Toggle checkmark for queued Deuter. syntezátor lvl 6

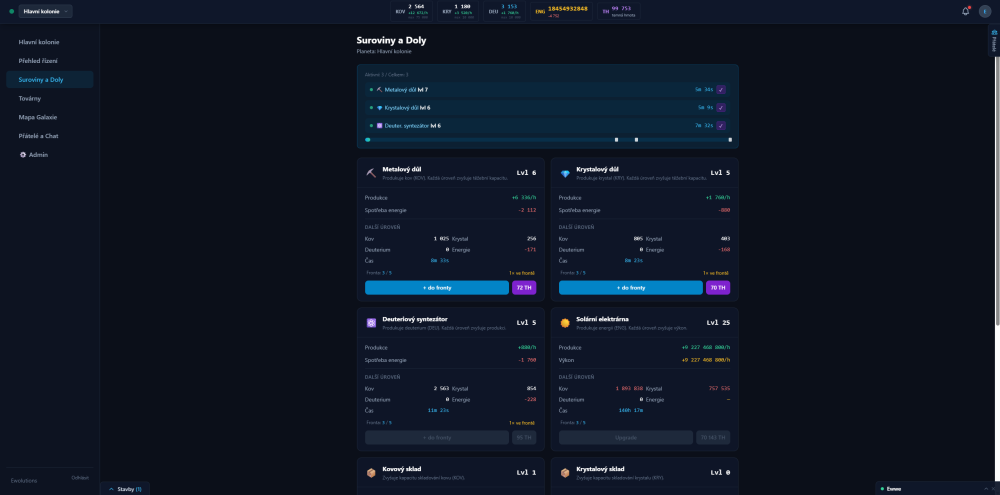(721, 126)
